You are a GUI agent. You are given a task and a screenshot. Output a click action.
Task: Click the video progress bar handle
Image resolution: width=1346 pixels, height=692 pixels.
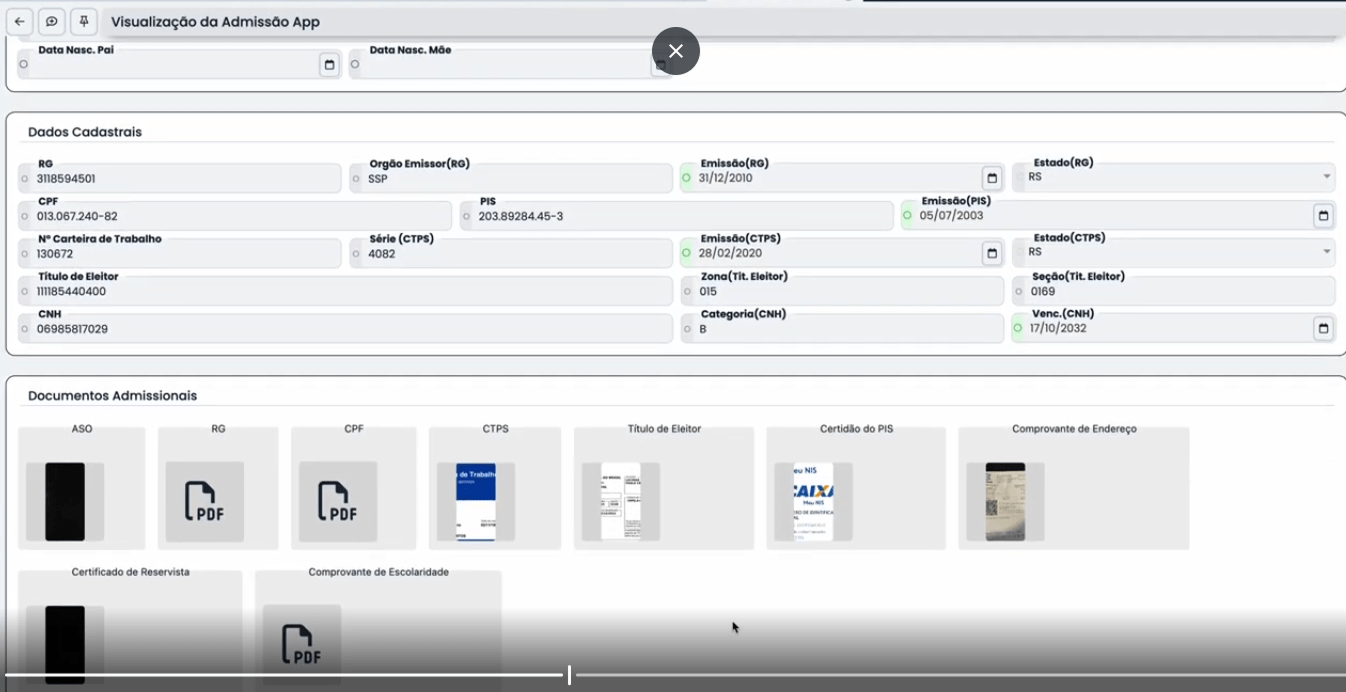tap(569, 675)
